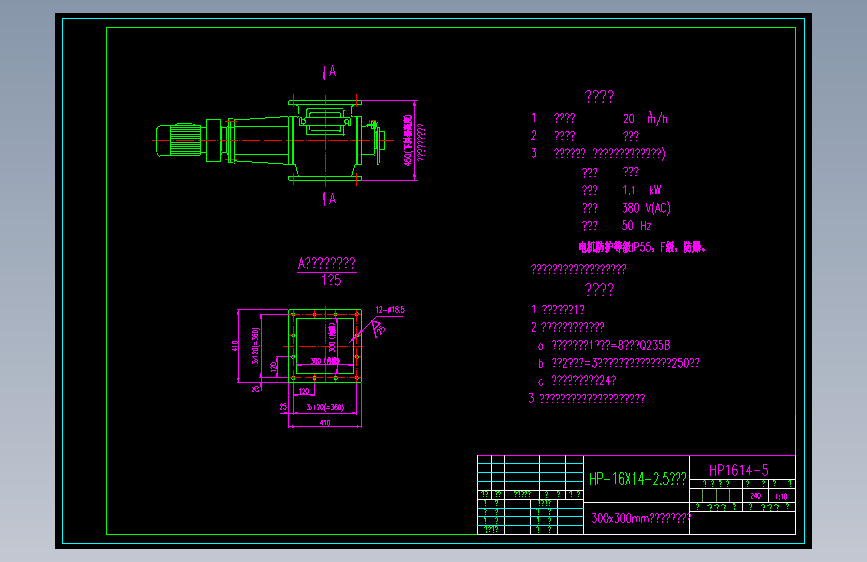Screen dimensions: 867x562
Task: Click the 300x300mm description in title block
Action: [x=641, y=518]
